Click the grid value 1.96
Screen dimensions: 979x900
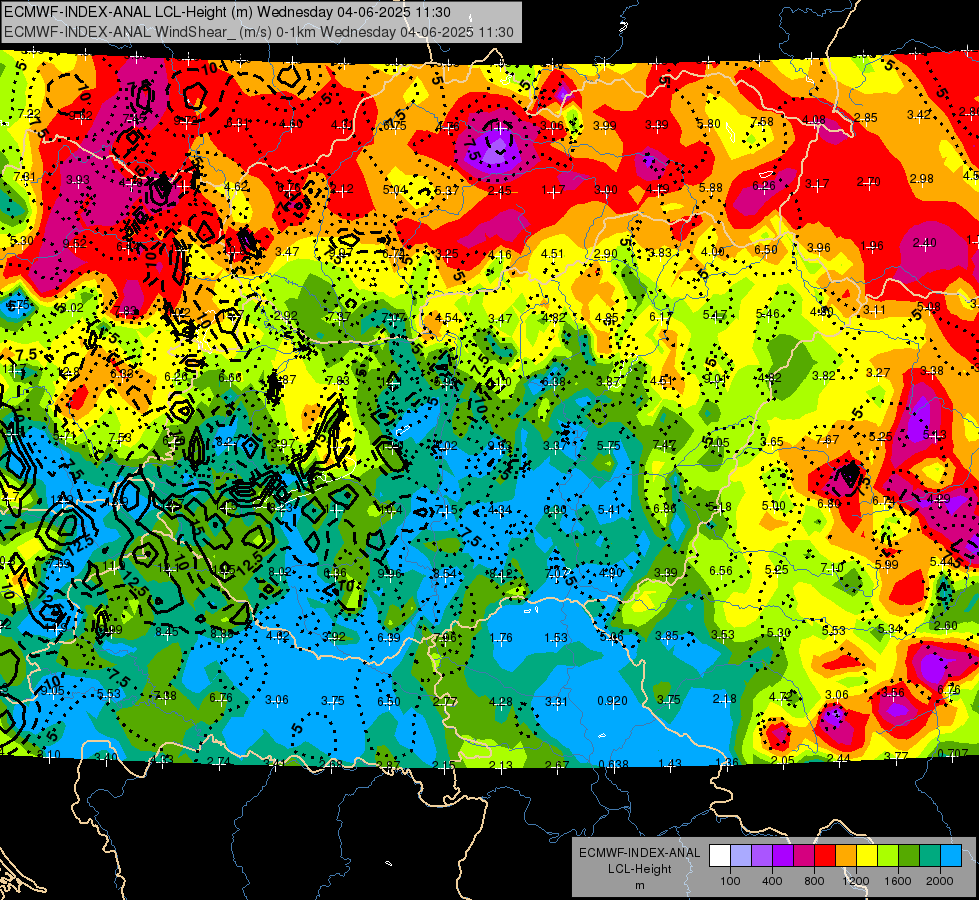click(872, 245)
